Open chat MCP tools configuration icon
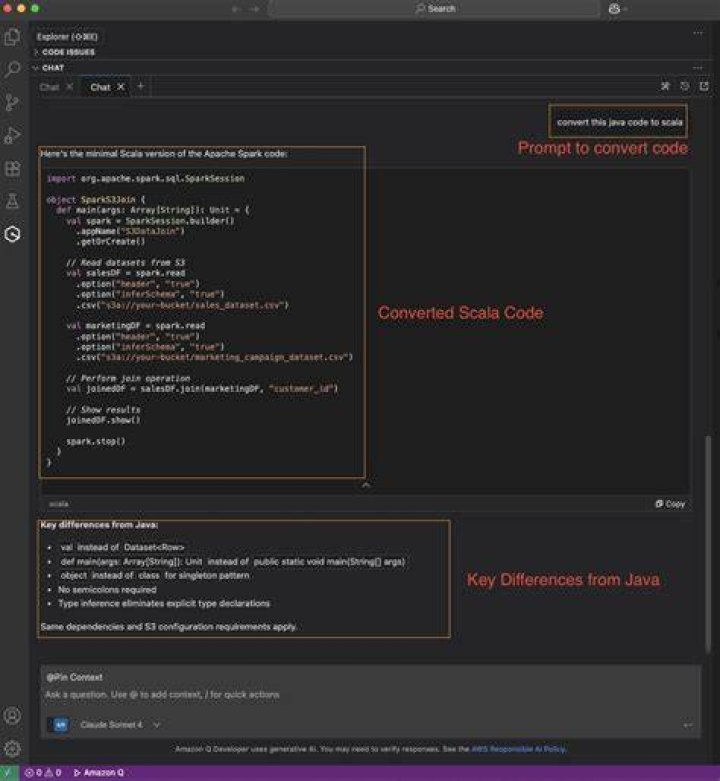Image resolution: width=720 pixels, height=781 pixels. coord(665,86)
